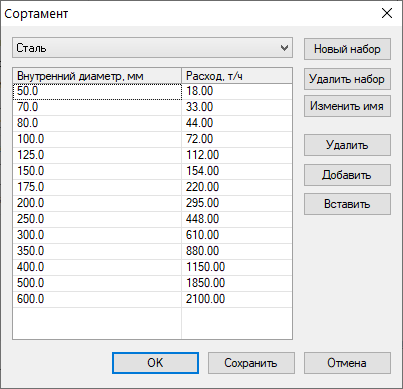Select flow rate cell 880.00

click(237, 251)
